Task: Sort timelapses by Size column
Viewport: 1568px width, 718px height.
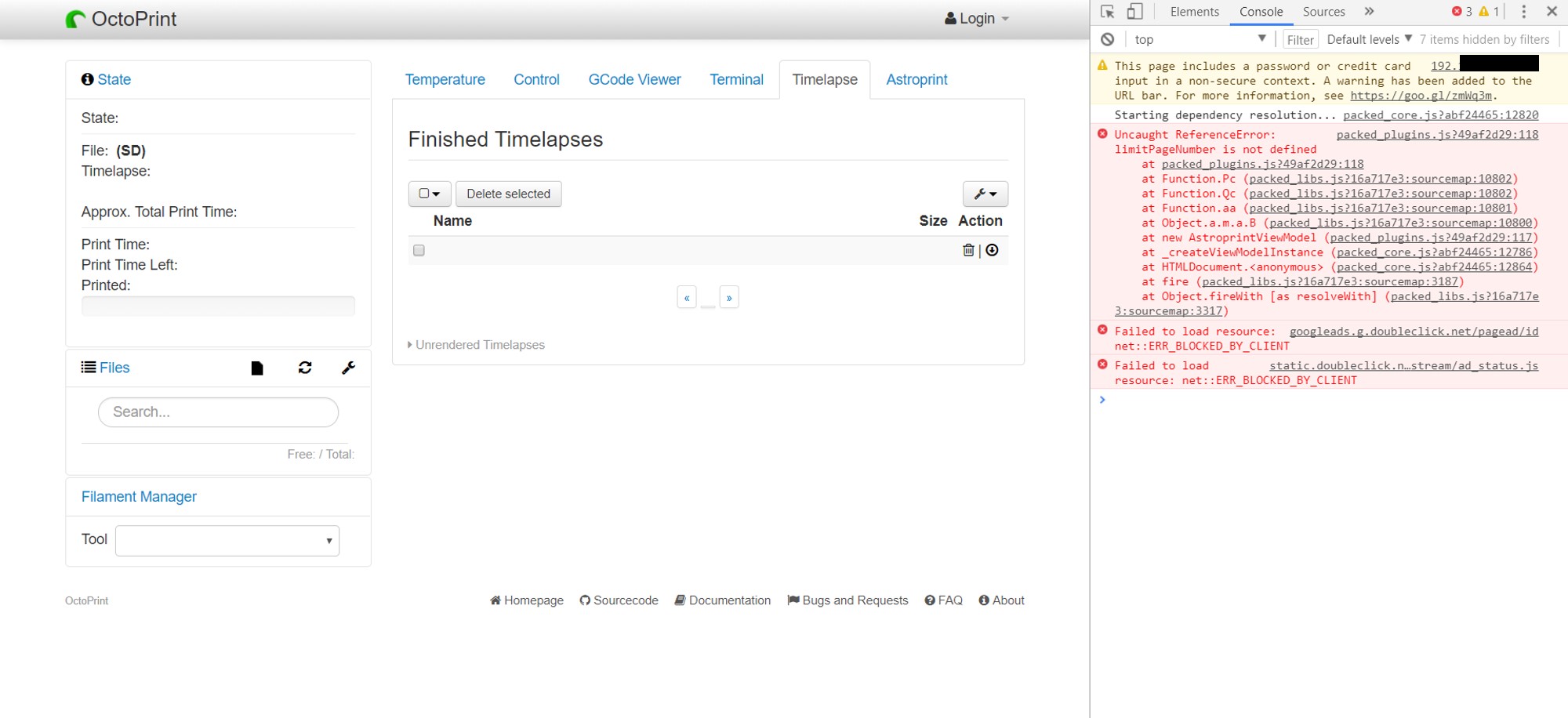Action: click(x=933, y=221)
